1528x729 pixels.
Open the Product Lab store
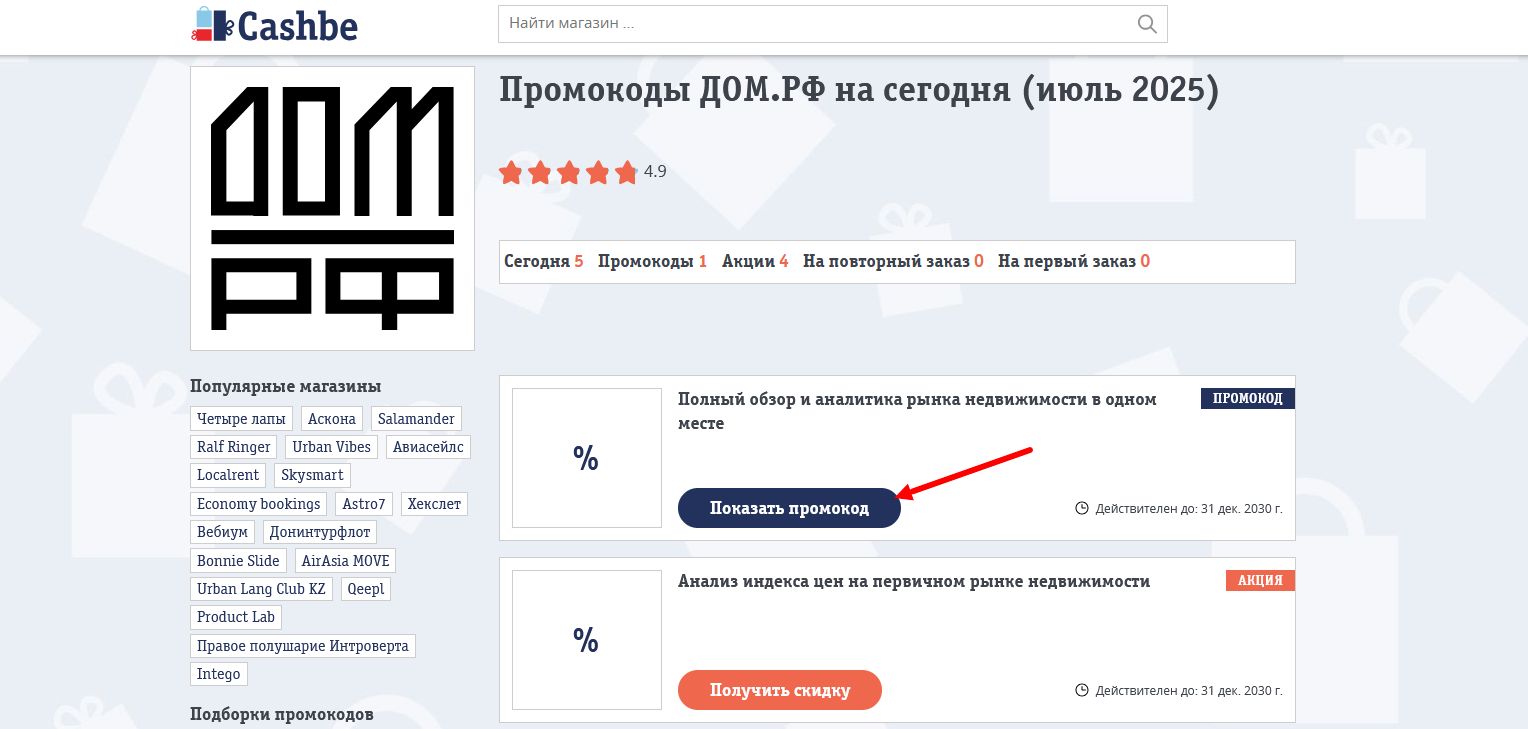click(x=236, y=617)
